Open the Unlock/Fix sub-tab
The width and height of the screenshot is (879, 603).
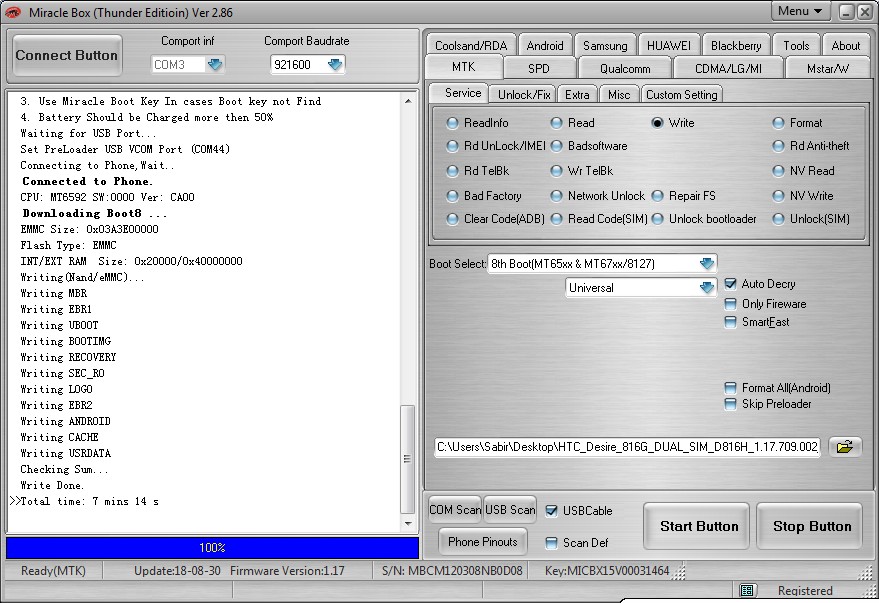pyautogui.click(x=524, y=95)
